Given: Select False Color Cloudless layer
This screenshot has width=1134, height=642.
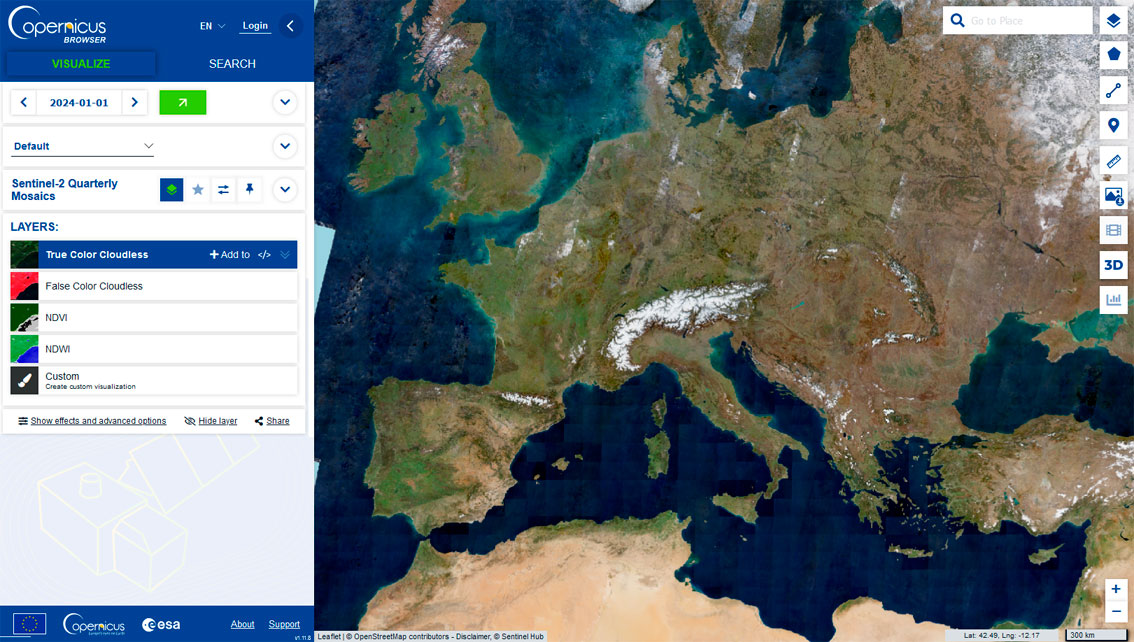Looking at the screenshot, I should (x=153, y=286).
